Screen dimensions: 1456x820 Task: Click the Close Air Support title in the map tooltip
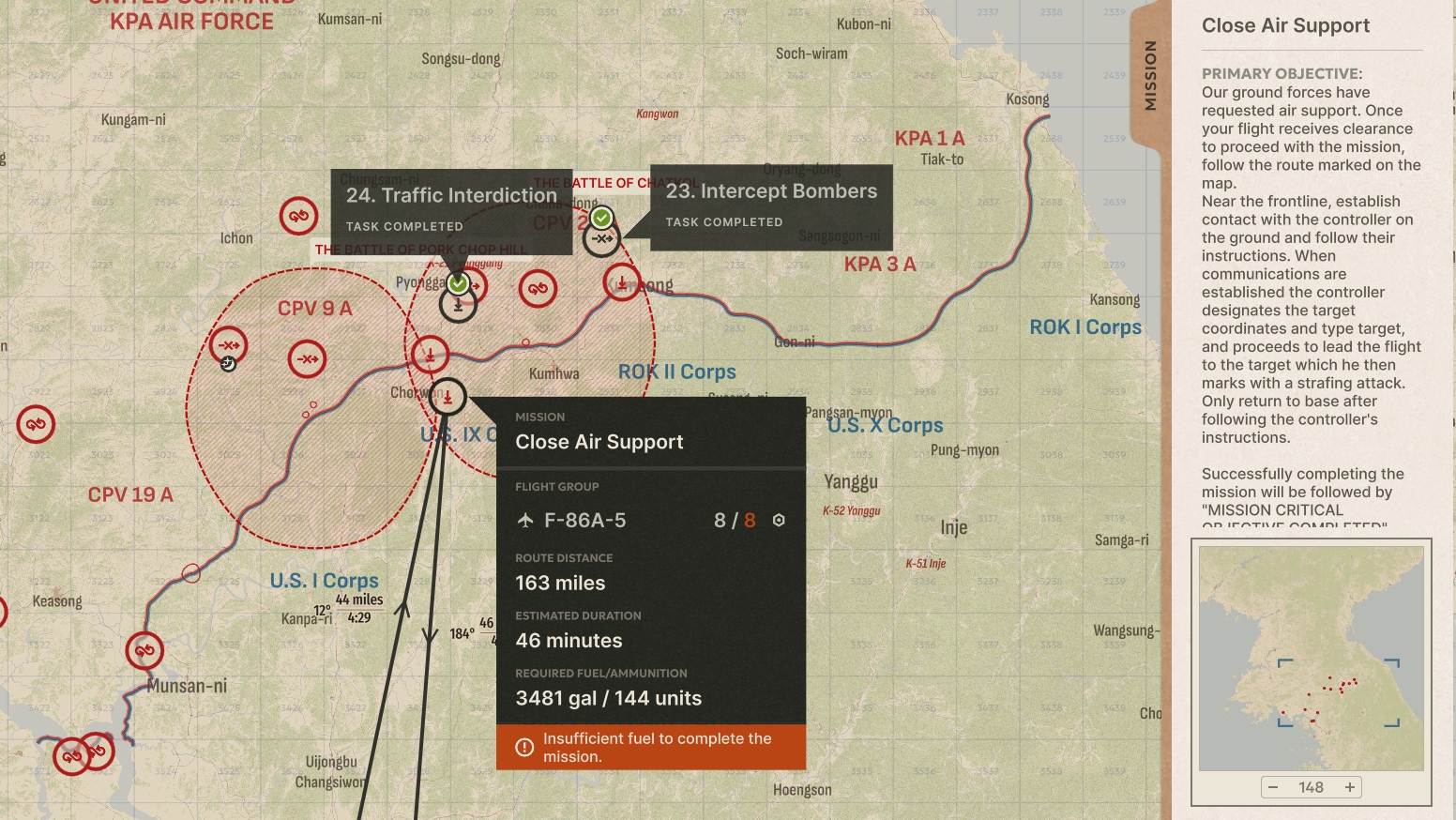[x=599, y=442]
